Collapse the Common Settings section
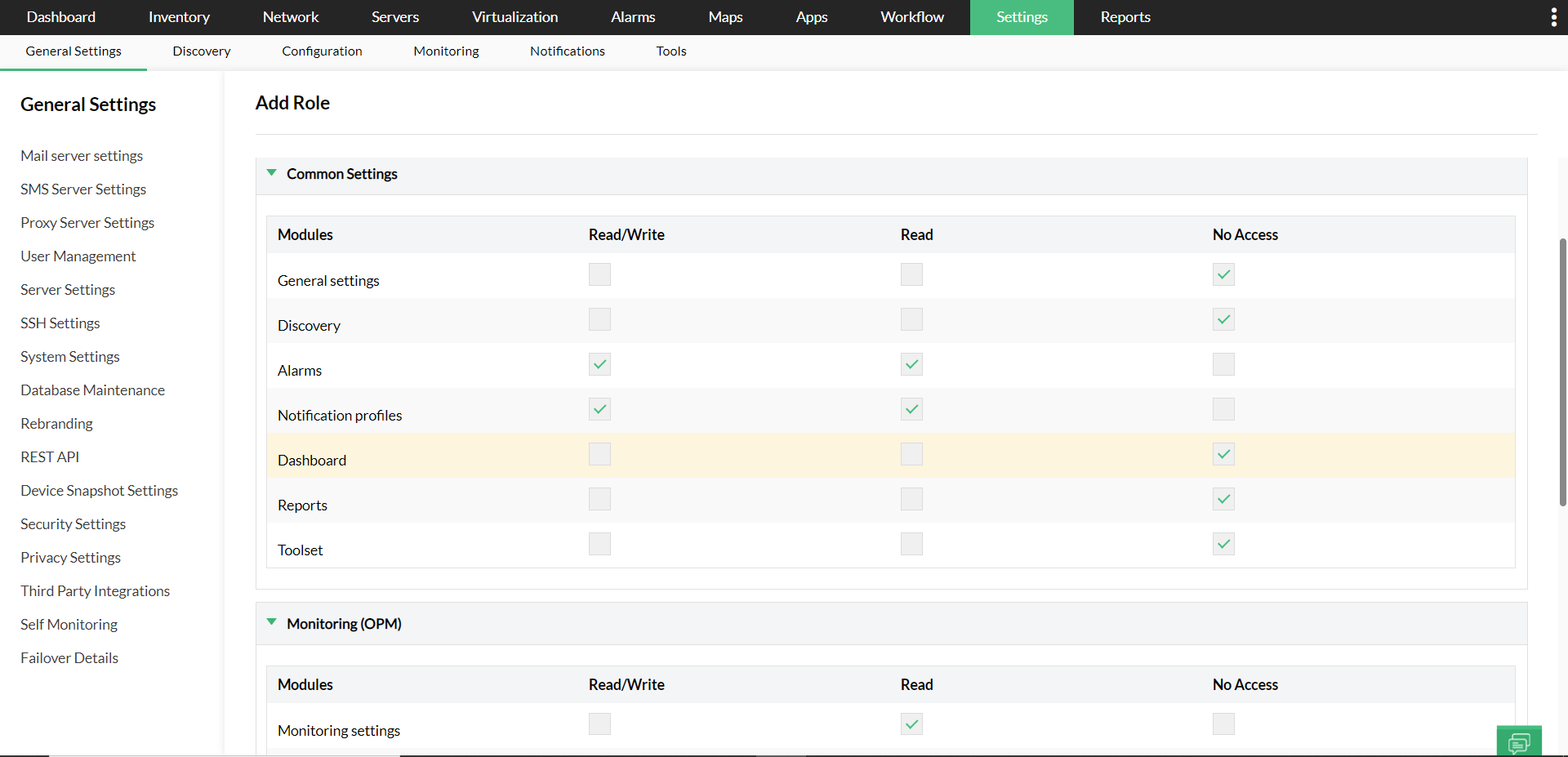Screen dimensions: 1568x757 tap(271, 172)
